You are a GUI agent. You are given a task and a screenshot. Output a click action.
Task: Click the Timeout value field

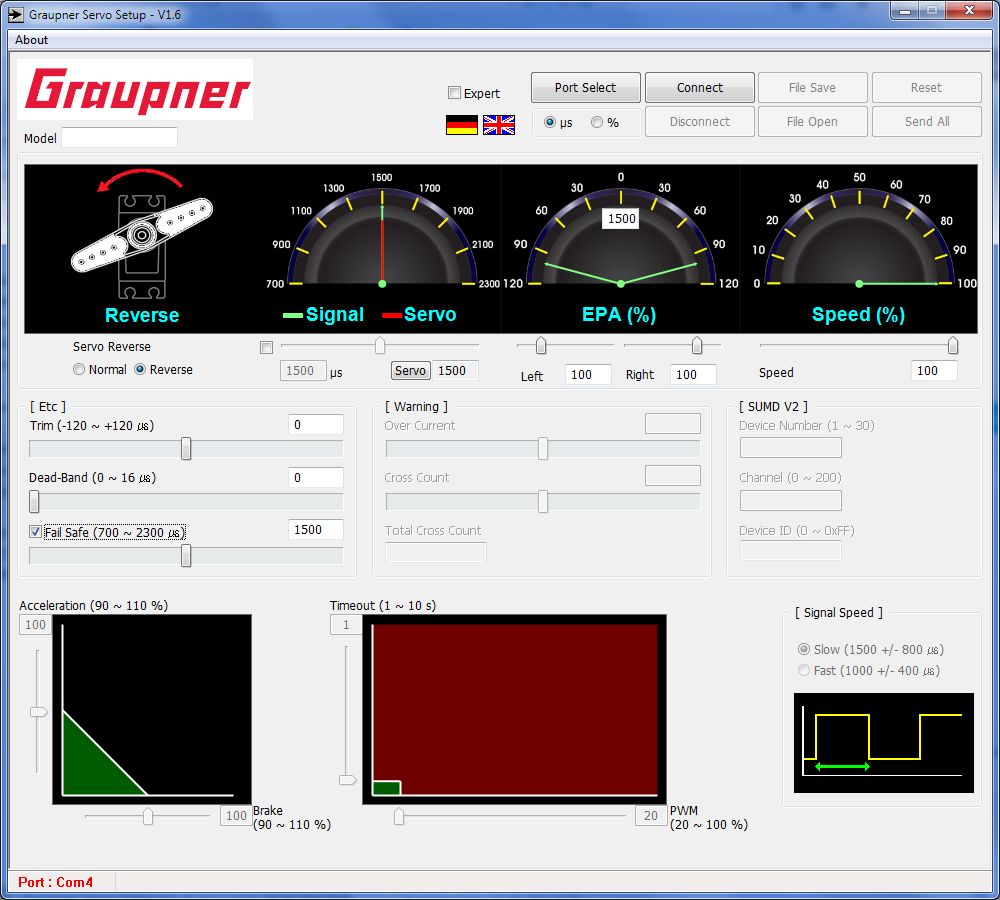tap(346, 625)
